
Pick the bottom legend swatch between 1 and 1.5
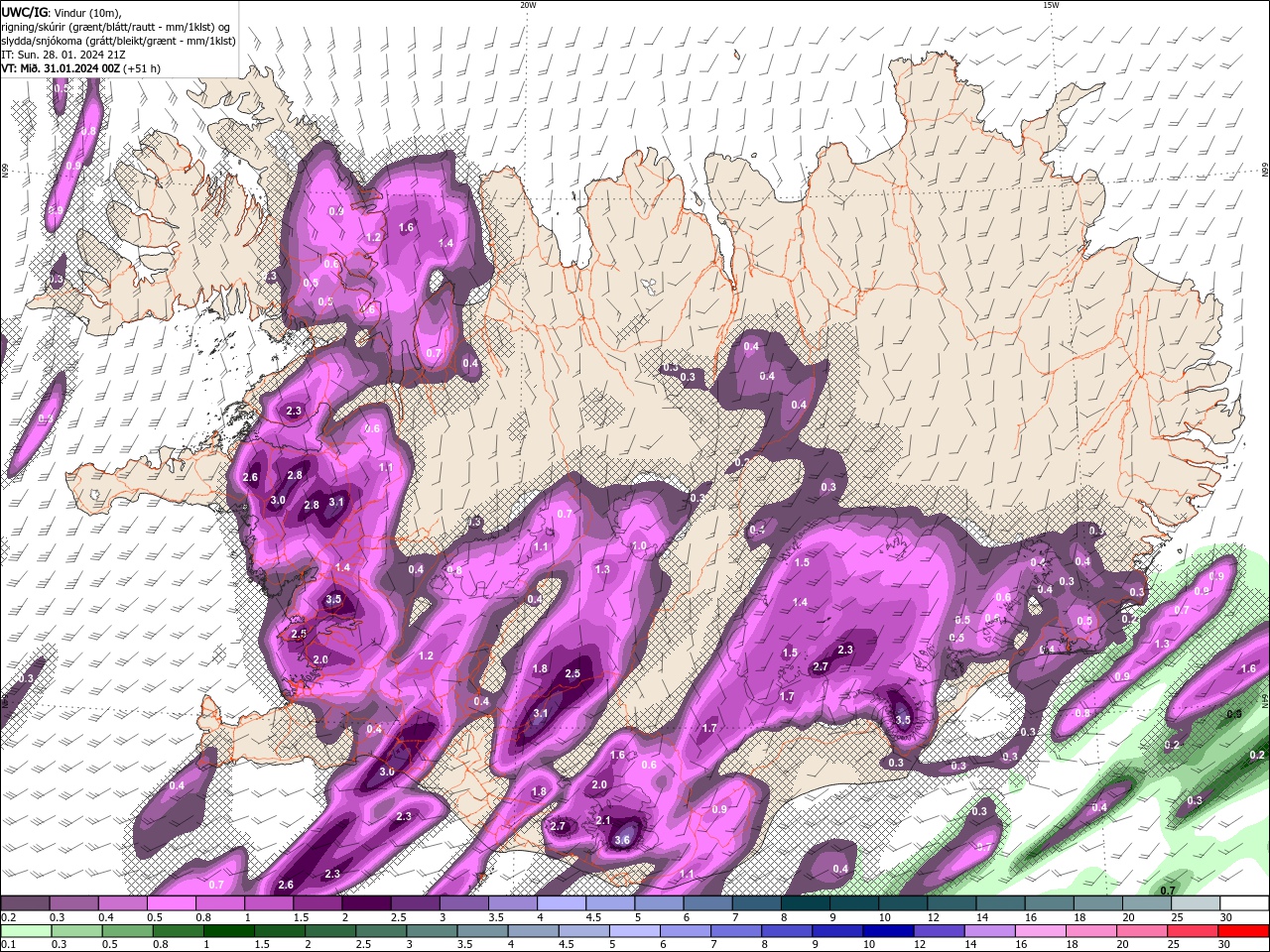point(229,931)
